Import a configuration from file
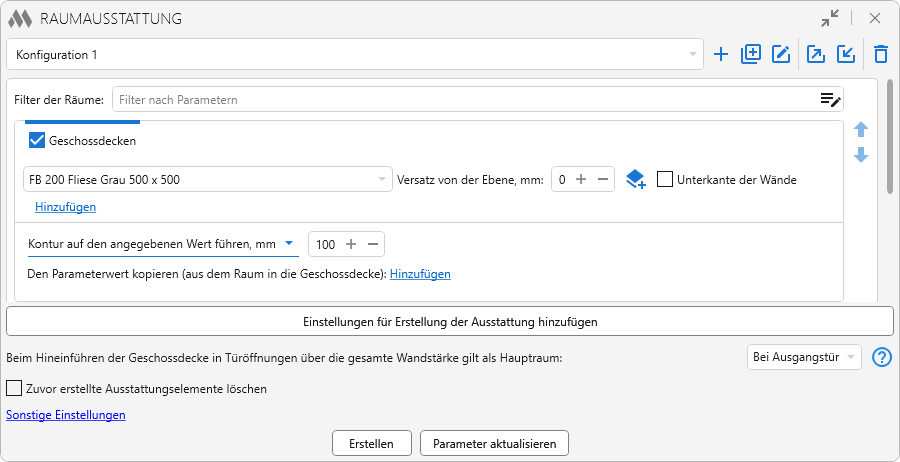900x462 pixels. pos(846,55)
